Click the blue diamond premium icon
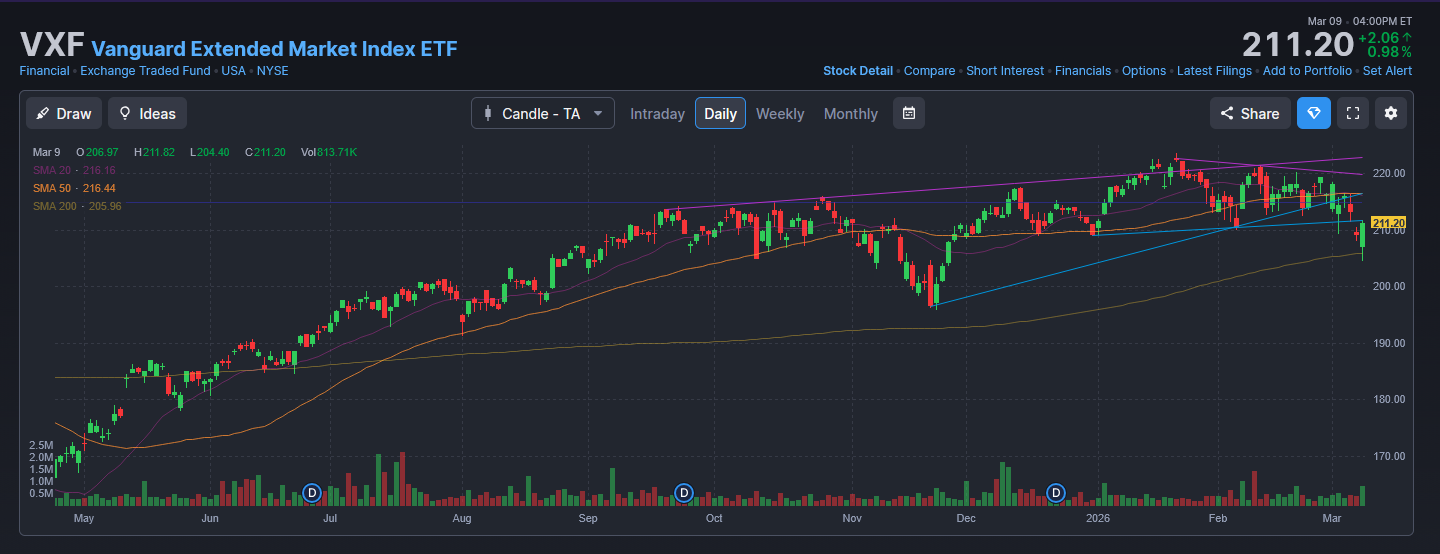 pyautogui.click(x=1314, y=113)
